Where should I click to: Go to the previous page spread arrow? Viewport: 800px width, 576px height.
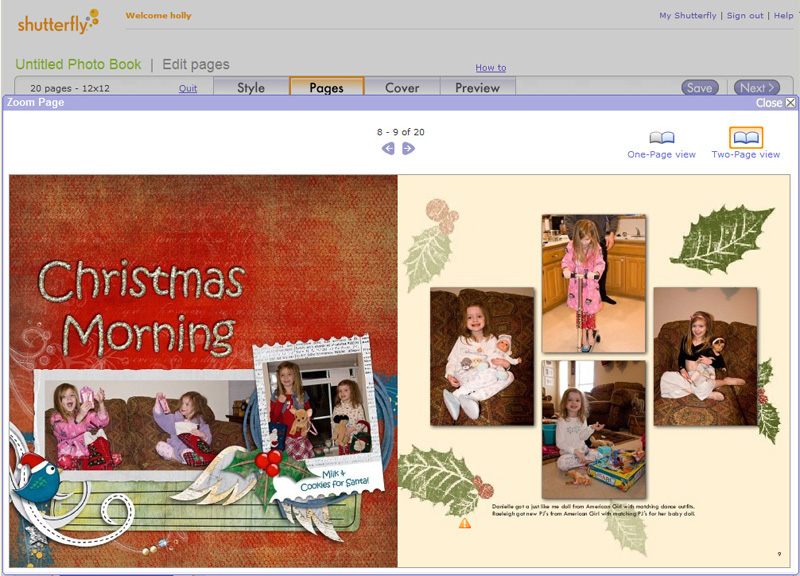[388, 149]
